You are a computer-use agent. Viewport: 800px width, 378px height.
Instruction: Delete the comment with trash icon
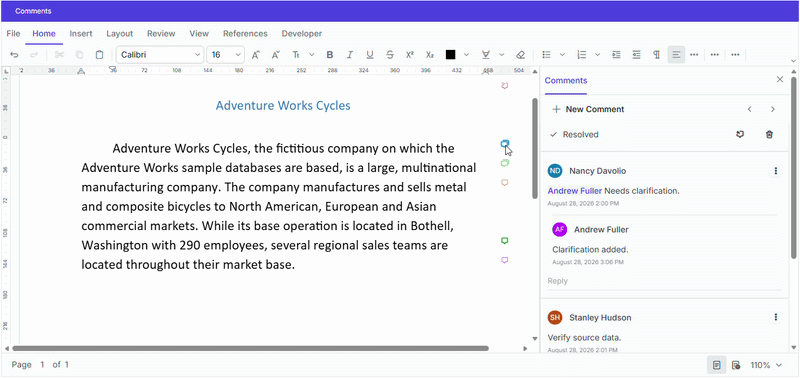(769, 135)
